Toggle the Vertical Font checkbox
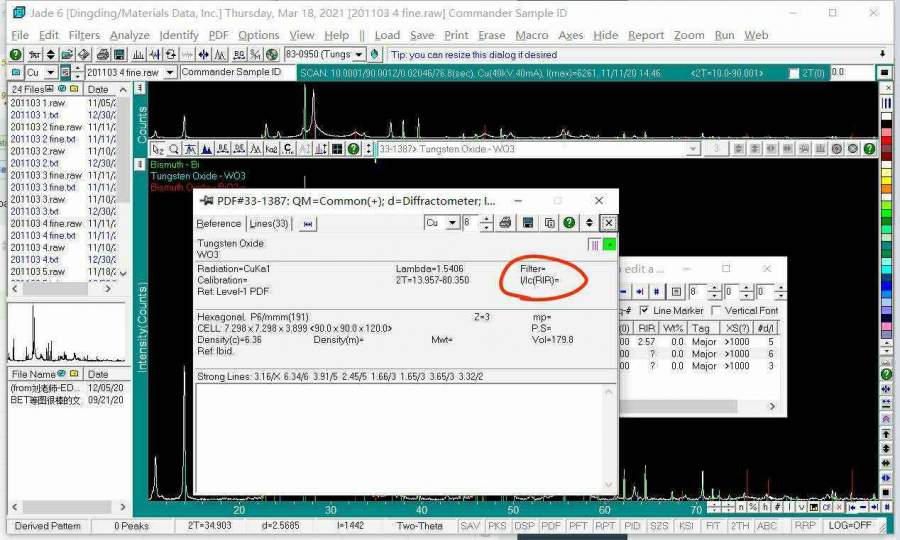 point(716,310)
